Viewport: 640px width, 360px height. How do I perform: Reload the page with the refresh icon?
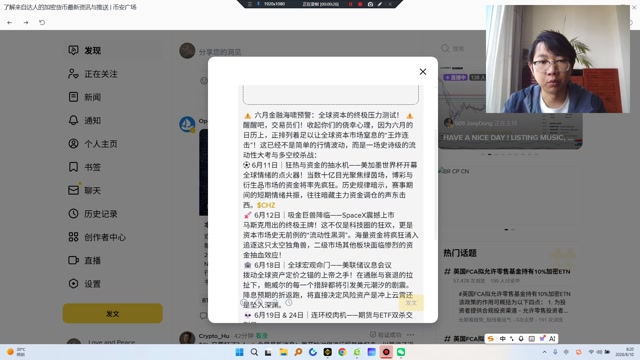[42, 22]
